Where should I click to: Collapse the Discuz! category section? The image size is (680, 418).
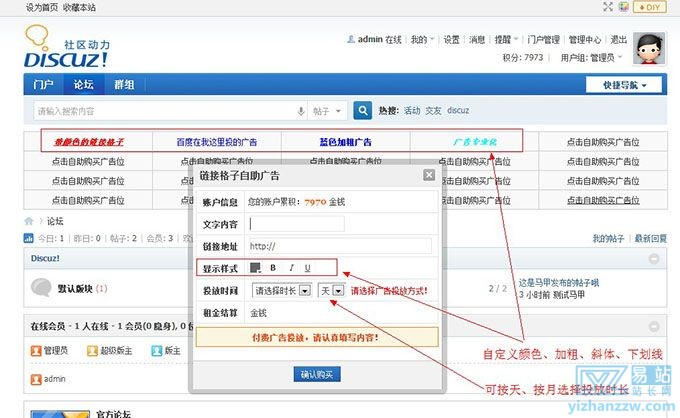[654, 258]
